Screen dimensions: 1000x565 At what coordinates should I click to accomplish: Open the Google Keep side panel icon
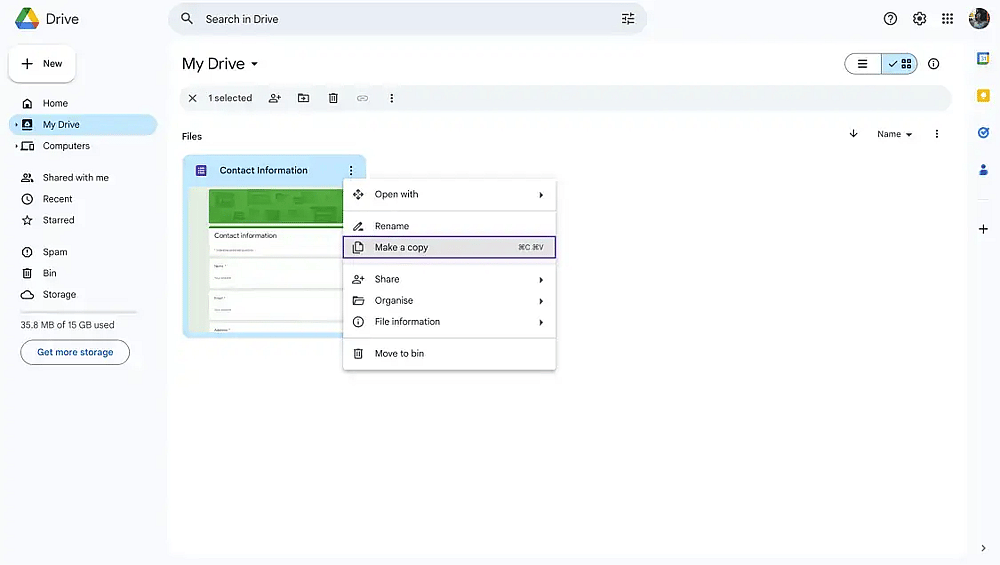pos(983,96)
